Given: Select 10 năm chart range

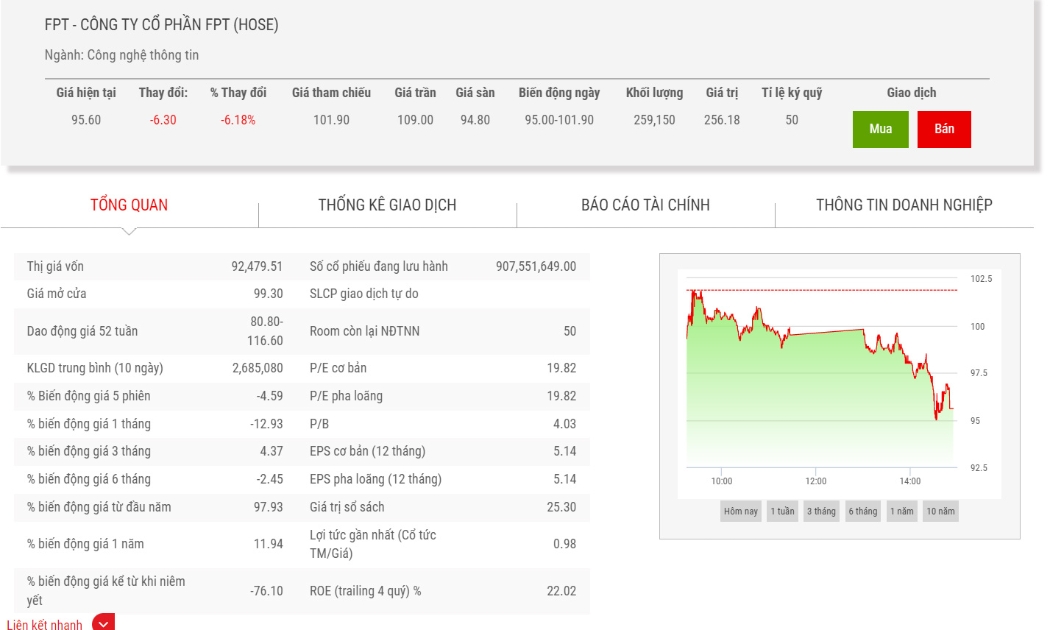Looking at the screenshot, I should coord(940,511).
